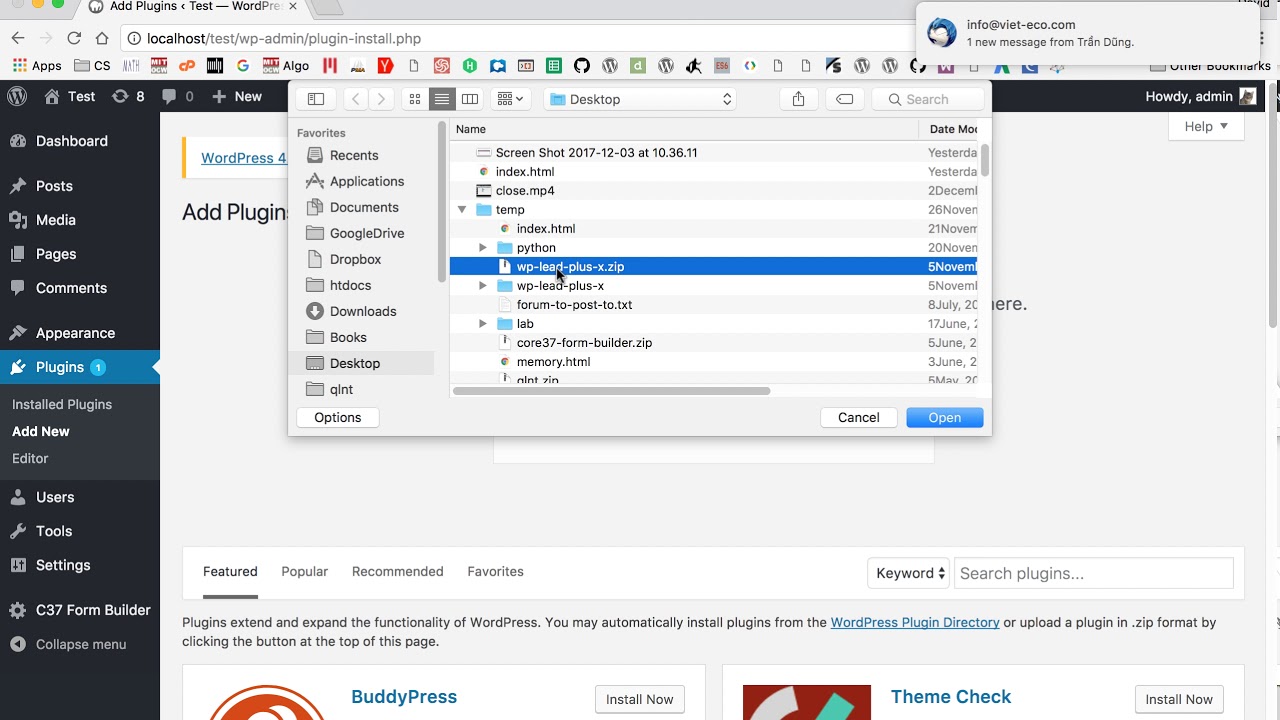Viewport: 1280px width, 720px height.
Task: Click the BuddyPress plugin title
Action: point(404,697)
